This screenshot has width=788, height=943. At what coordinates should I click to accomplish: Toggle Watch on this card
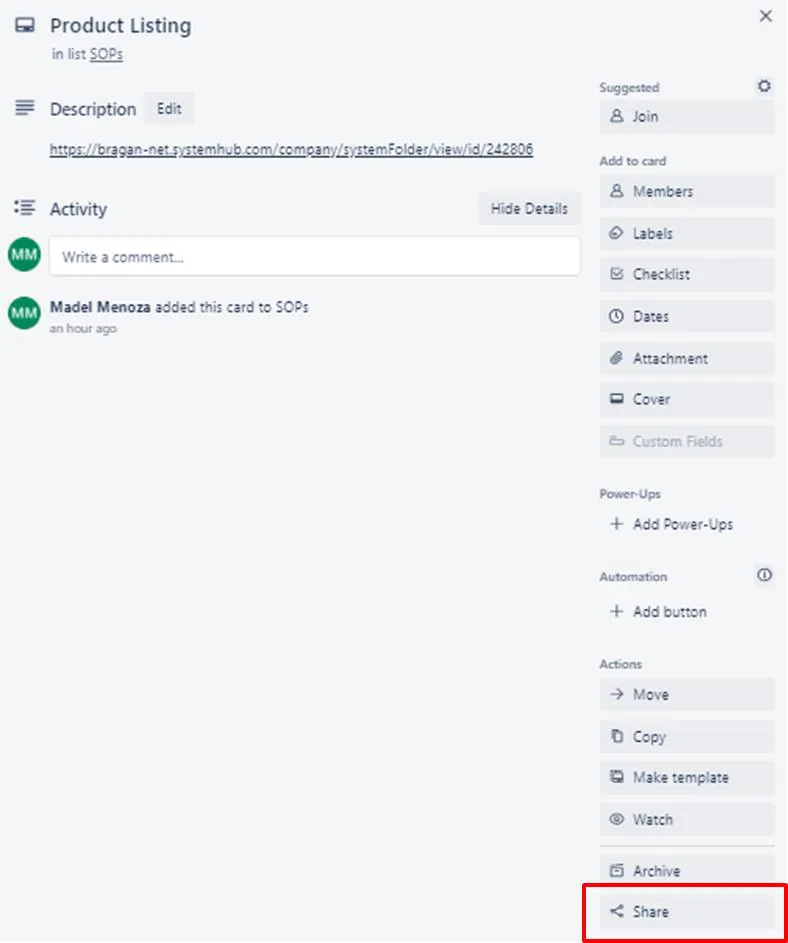pyautogui.click(x=687, y=819)
